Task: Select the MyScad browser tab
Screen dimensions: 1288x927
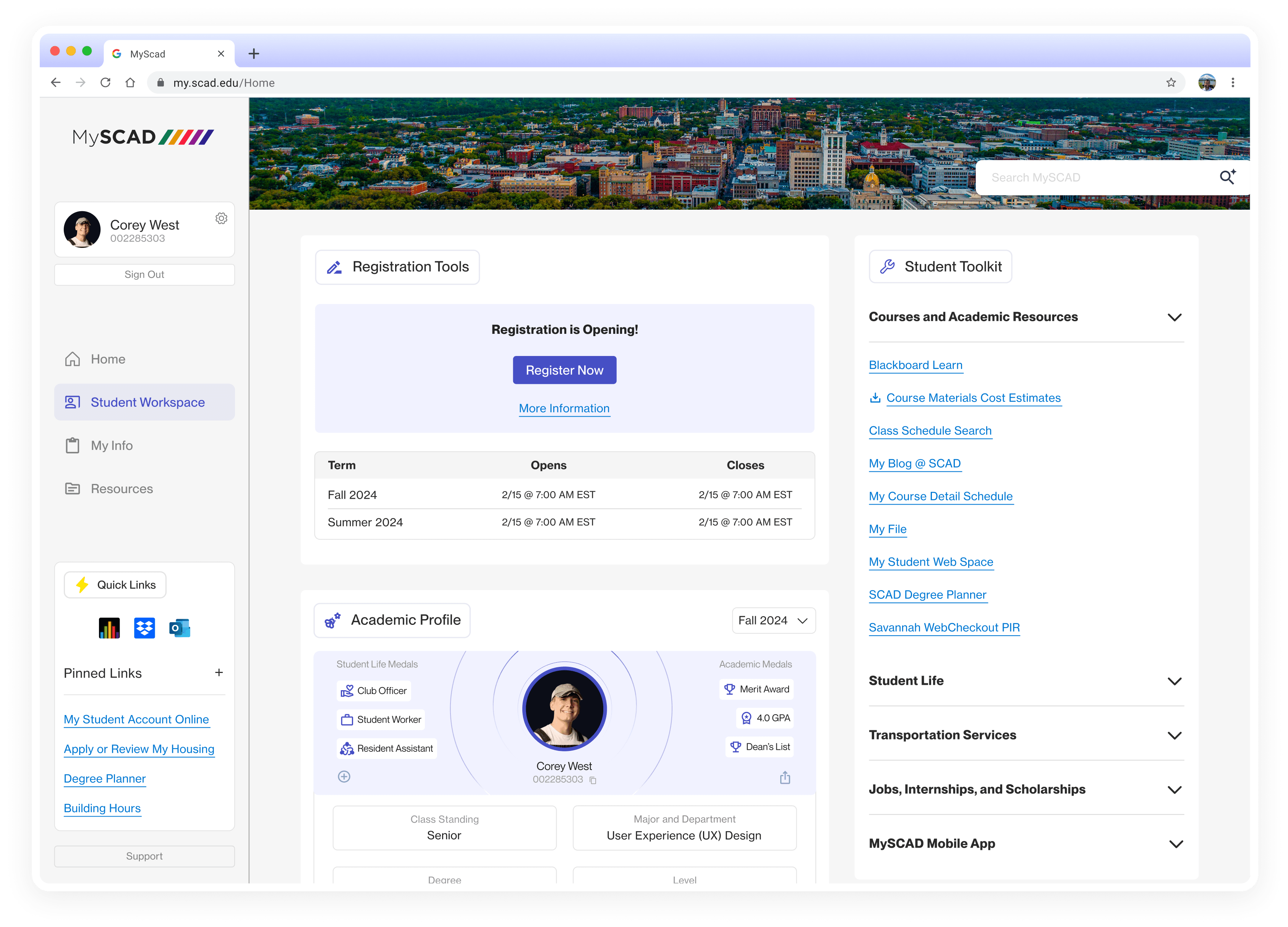Action: point(169,54)
